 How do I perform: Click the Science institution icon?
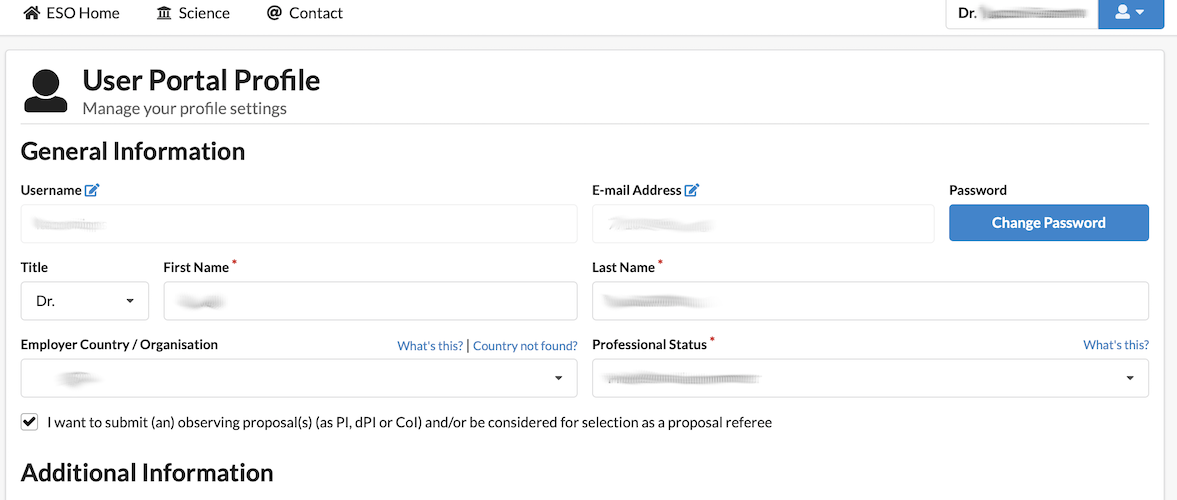tap(164, 13)
